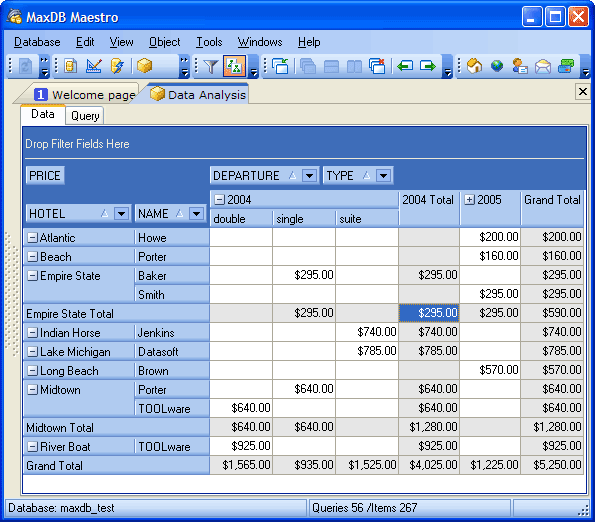Click the close all windows icon
Screen dimensions: 595x522
[x=378, y=66]
